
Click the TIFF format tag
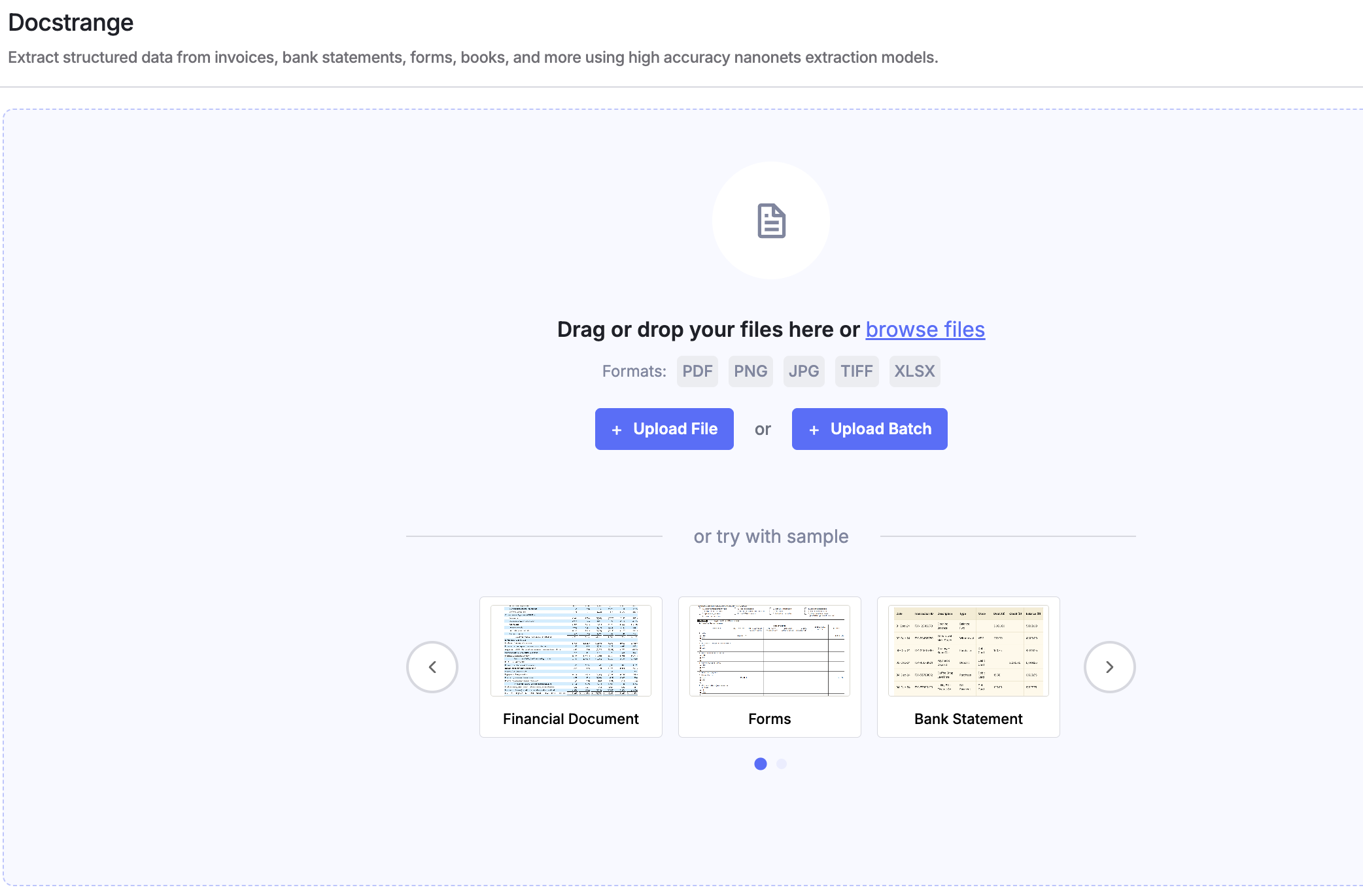click(x=857, y=371)
